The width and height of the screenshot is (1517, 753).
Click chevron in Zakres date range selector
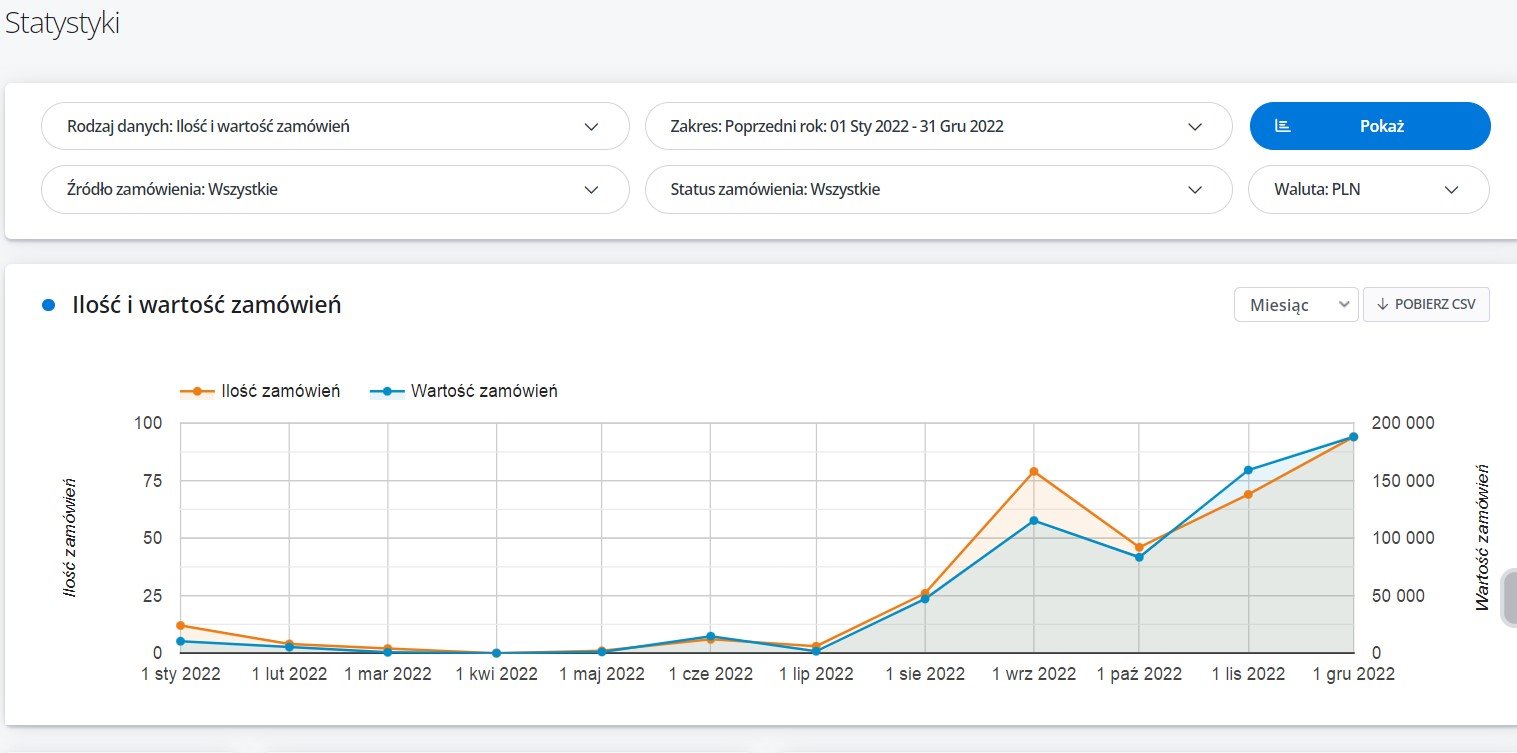[x=1194, y=127]
